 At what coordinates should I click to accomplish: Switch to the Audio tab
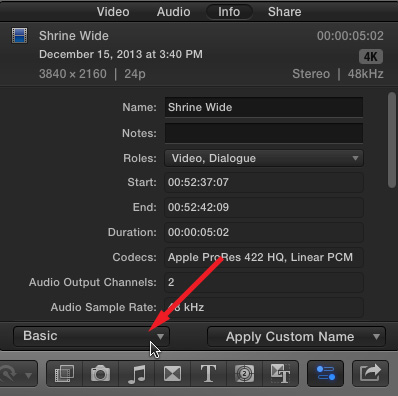(x=173, y=12)
